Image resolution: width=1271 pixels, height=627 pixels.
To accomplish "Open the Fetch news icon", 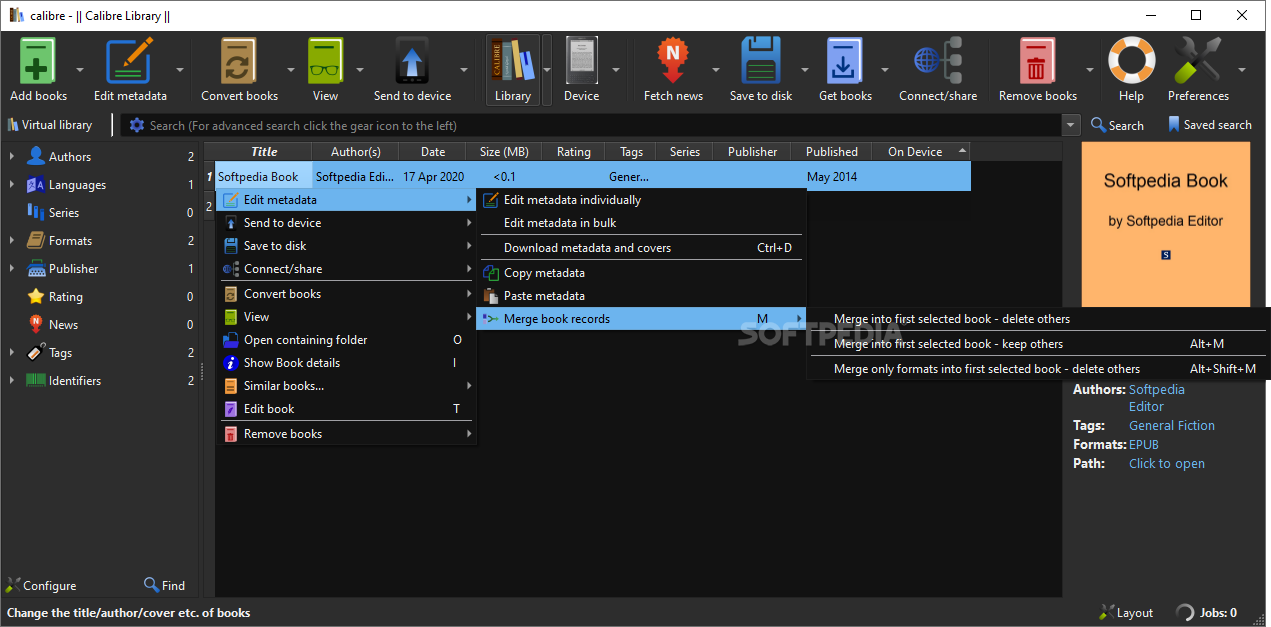I will pos(673,60).
